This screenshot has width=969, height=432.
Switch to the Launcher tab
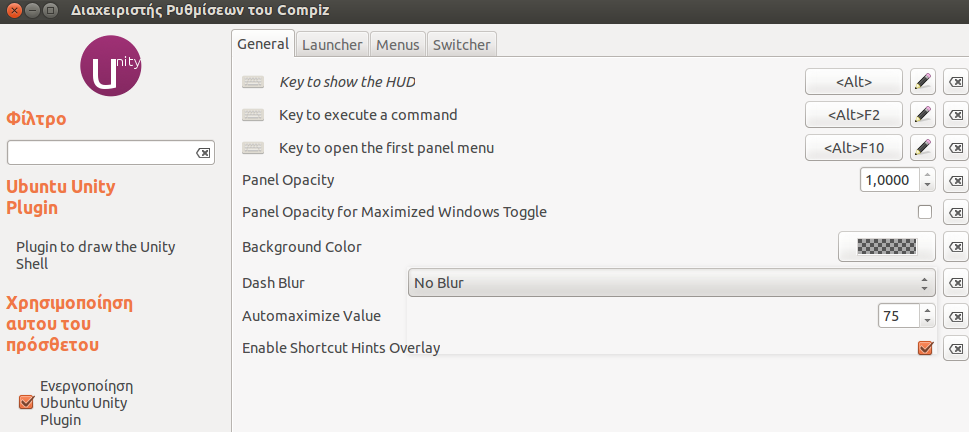(331, 44)
